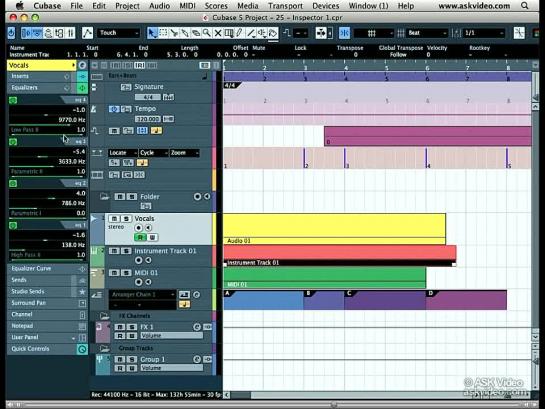This screenshot has width=545, height=409.
Task: Solo the MIDI 01 track
Action: click(x=126, y=273)
